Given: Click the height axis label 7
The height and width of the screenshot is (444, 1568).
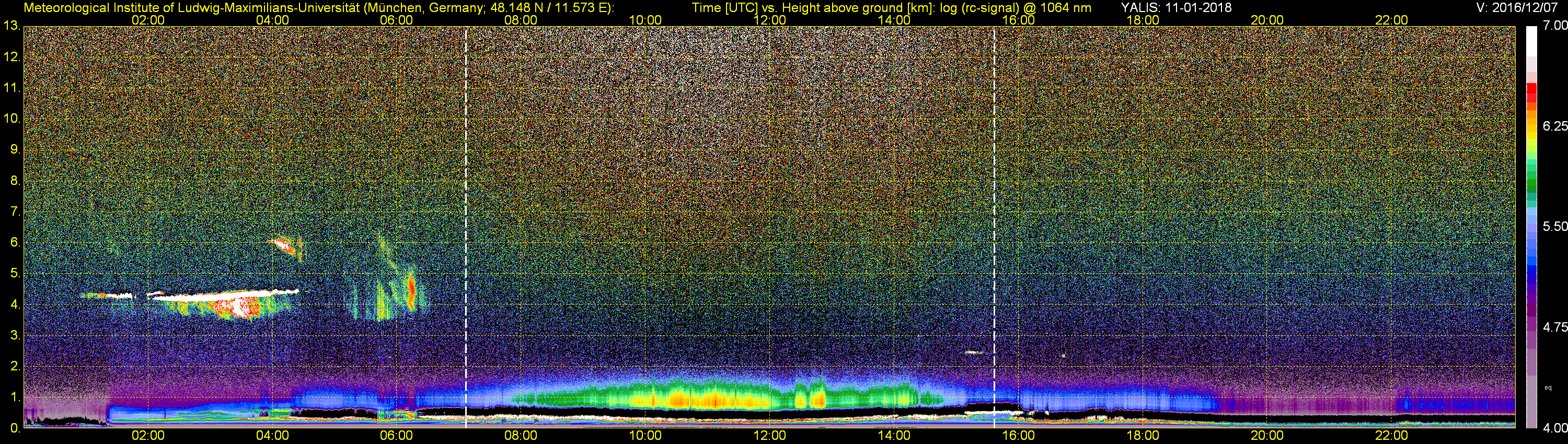Looking at the screenshot, I should pos(15,212).
